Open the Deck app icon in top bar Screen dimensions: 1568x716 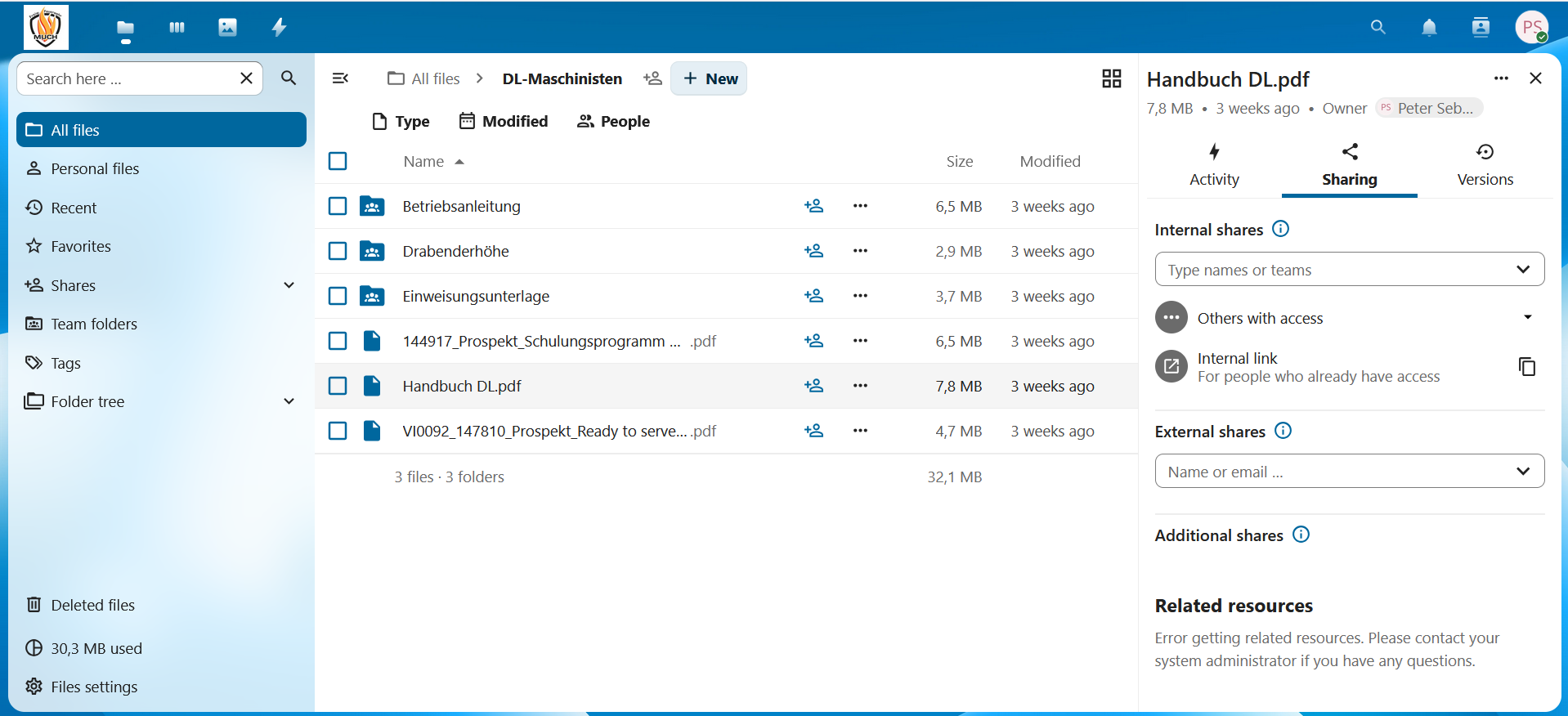177,28
